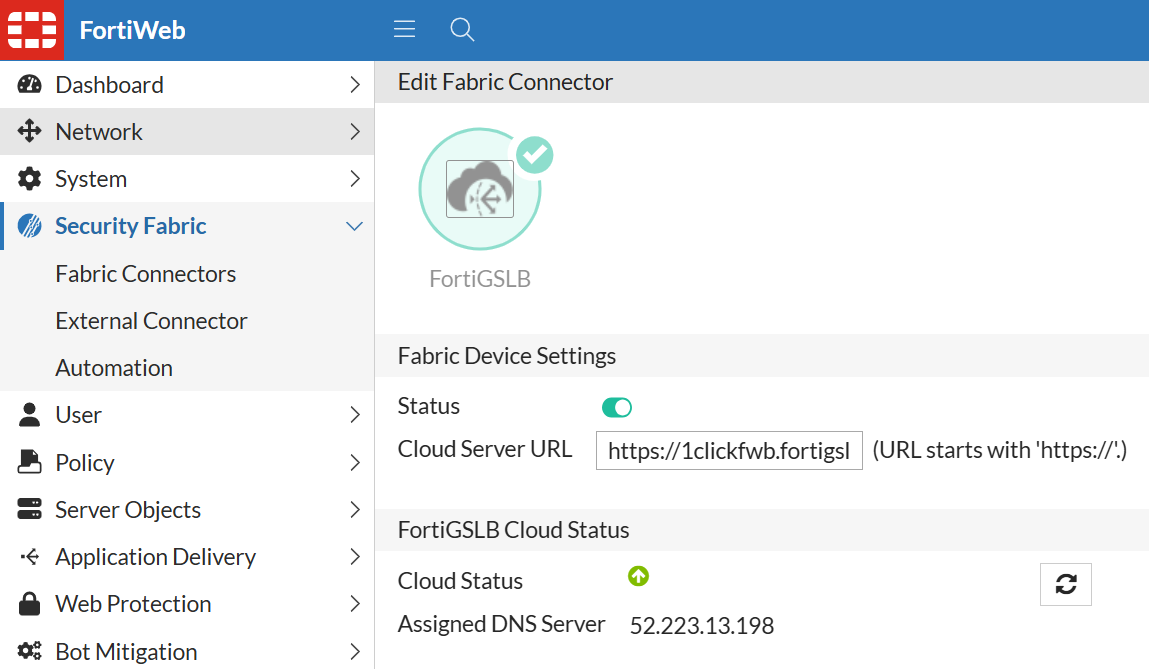Click the FortiWeb product title
This screenshot has height=669, width=1149.
click(x=133, y=31)
